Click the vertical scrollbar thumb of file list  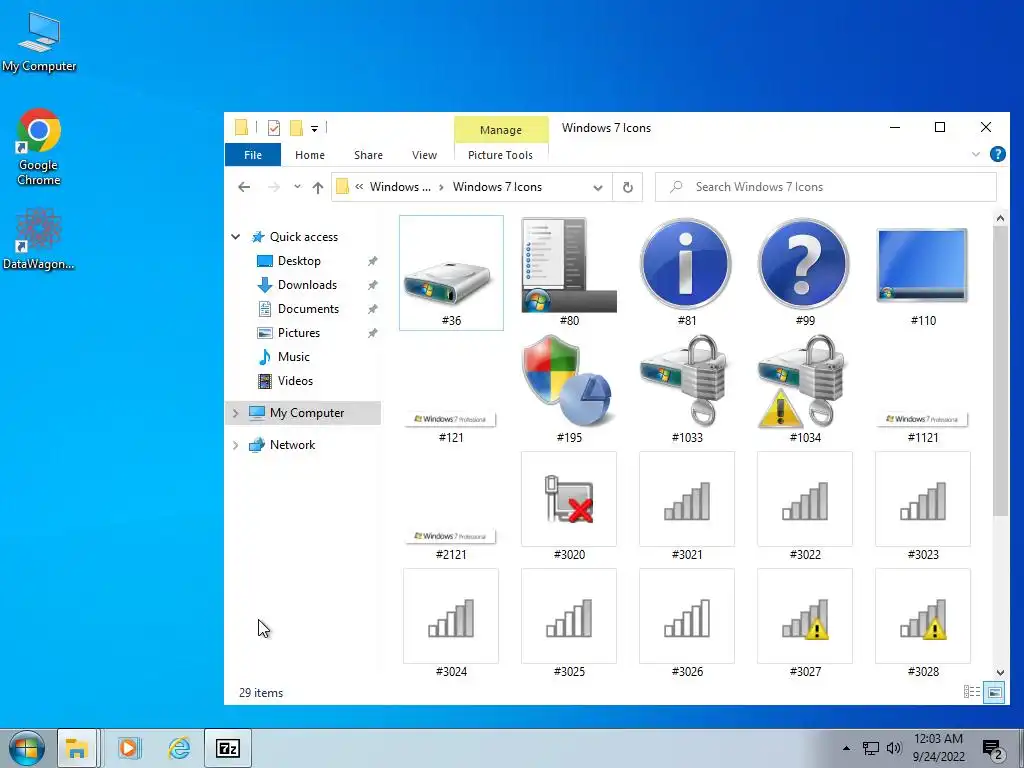(1000, 372)
